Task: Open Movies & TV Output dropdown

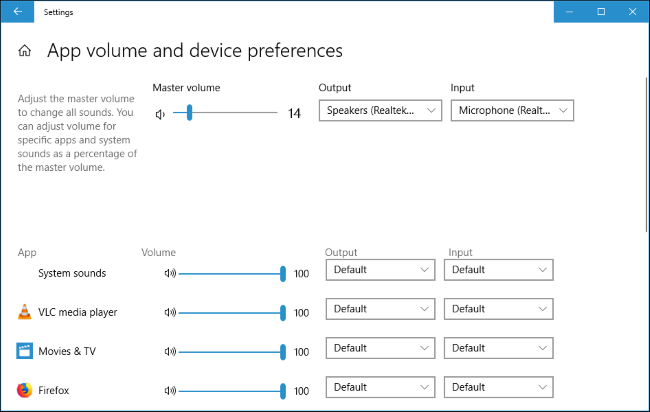Action: tap(380, 348)
